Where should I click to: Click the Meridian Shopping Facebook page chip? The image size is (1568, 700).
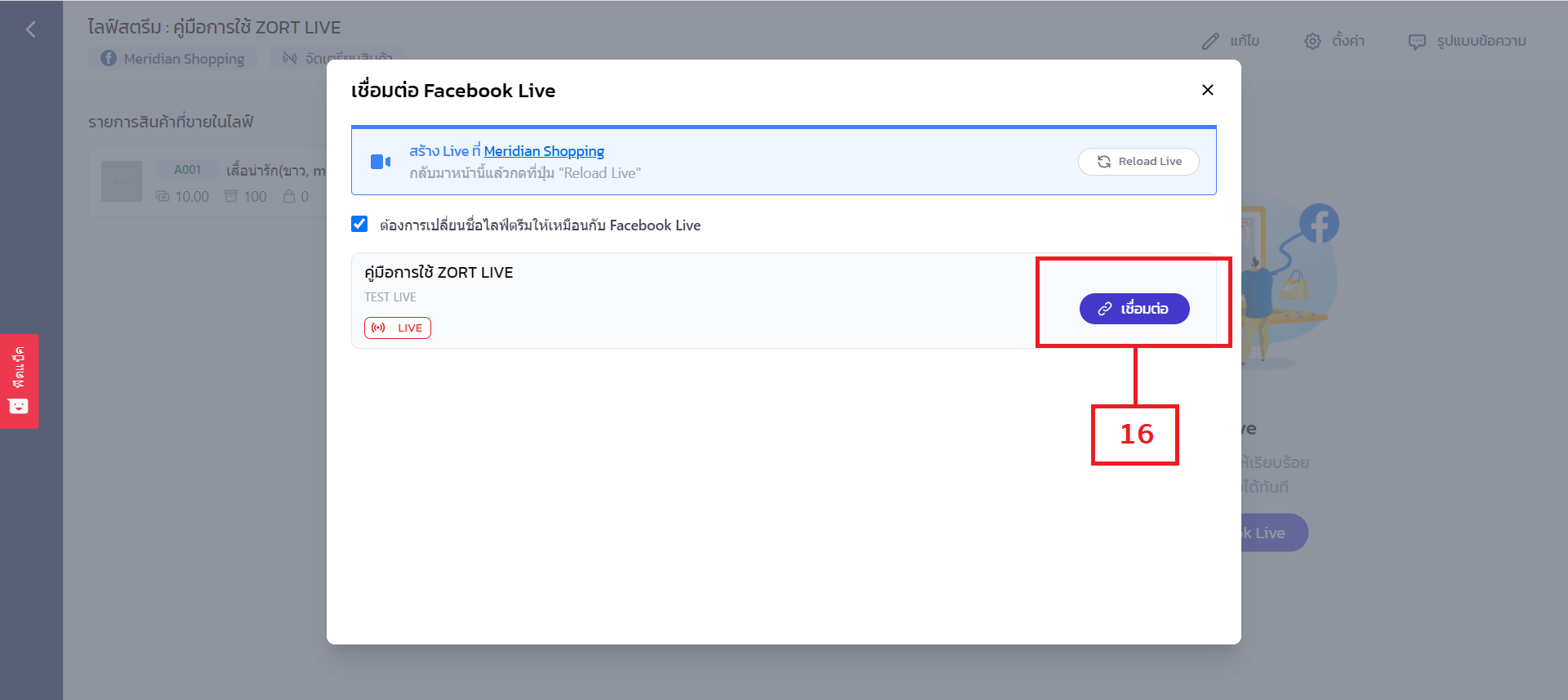(173, 59)
